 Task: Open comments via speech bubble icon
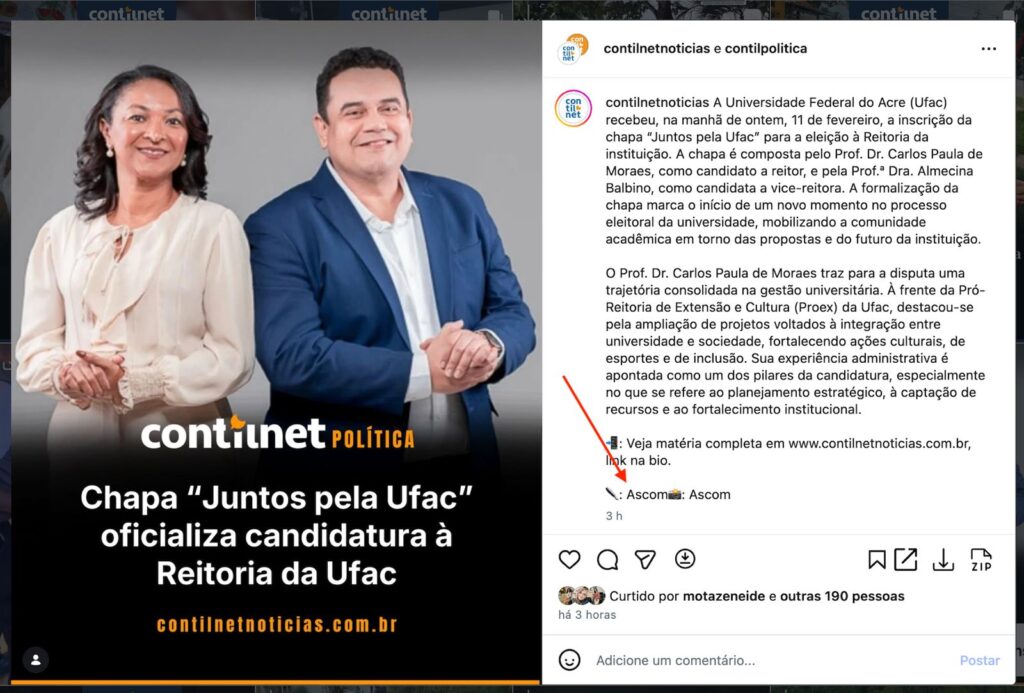click(x=607, y=560)
